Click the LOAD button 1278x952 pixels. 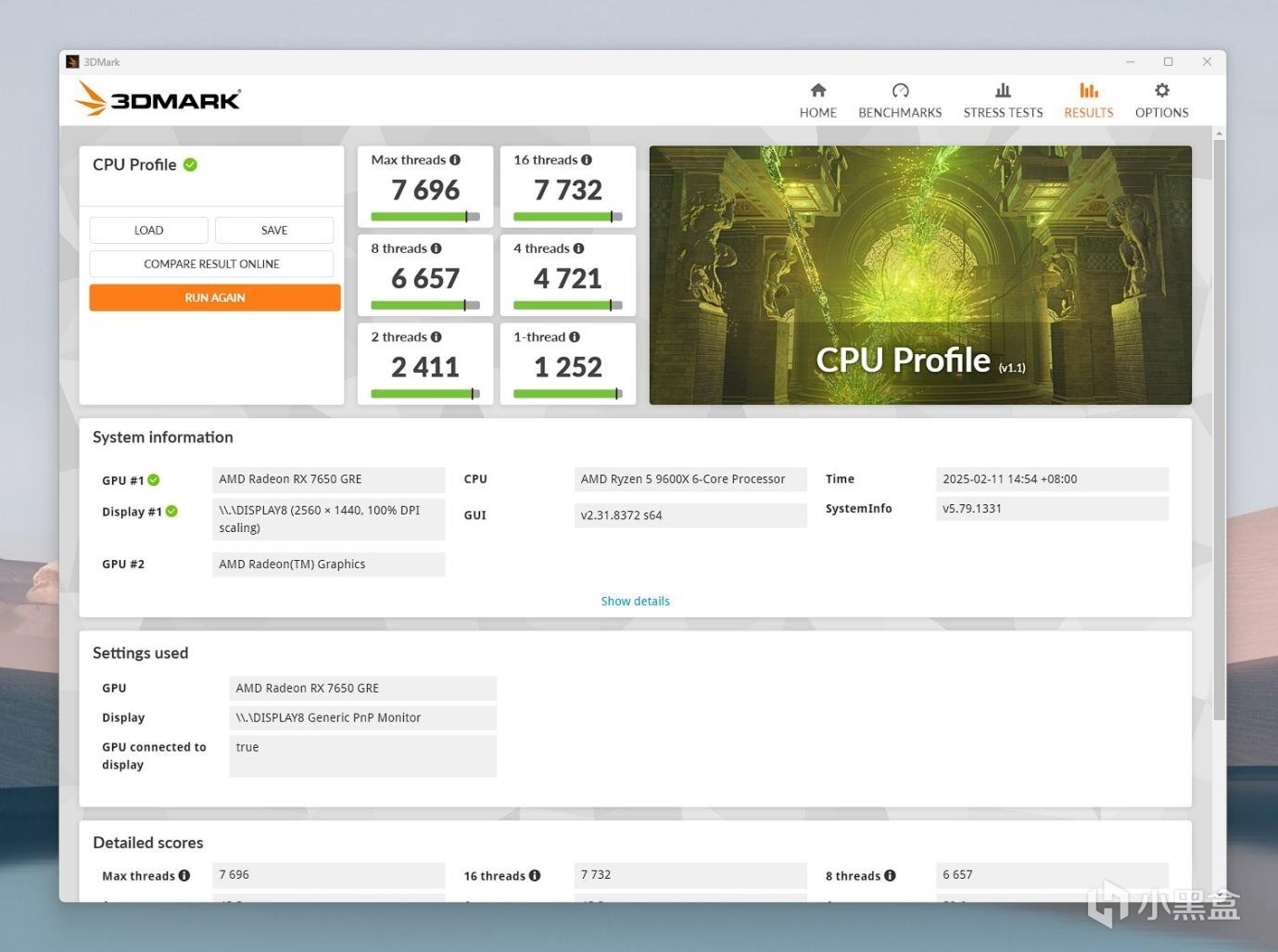click(148, 230)
